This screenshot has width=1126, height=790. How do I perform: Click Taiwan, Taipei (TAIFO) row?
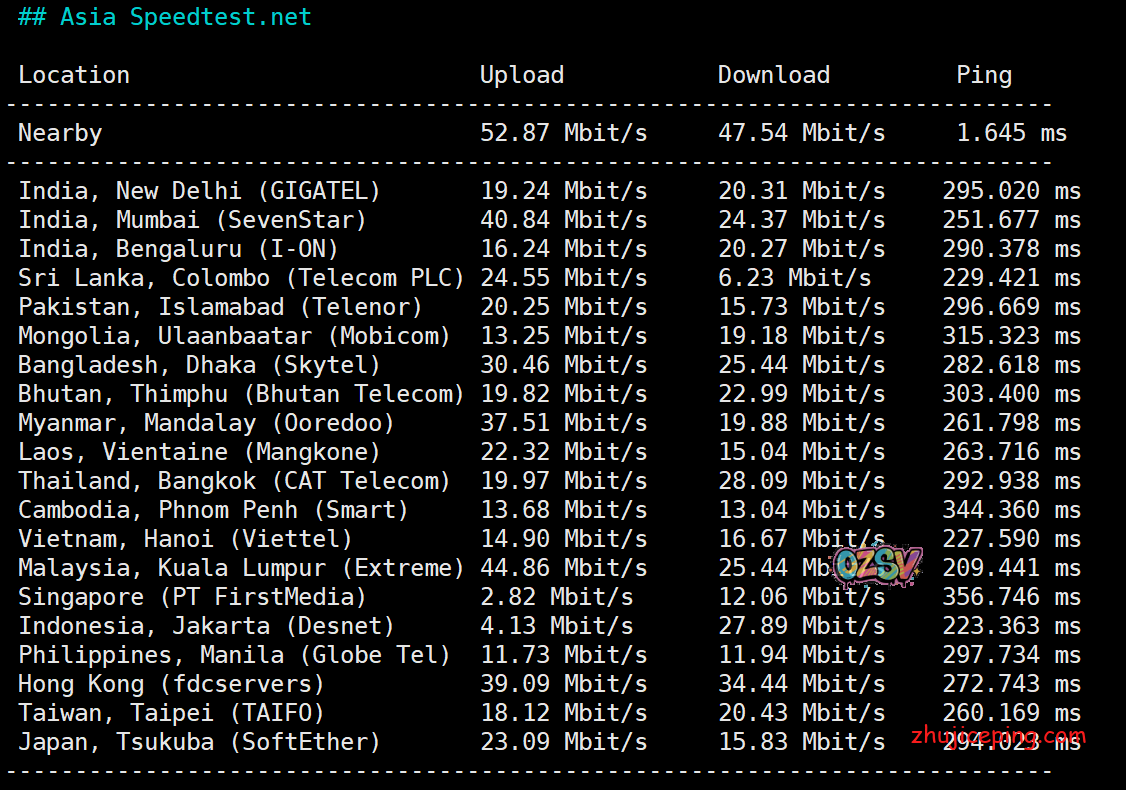tap(171, 713)
